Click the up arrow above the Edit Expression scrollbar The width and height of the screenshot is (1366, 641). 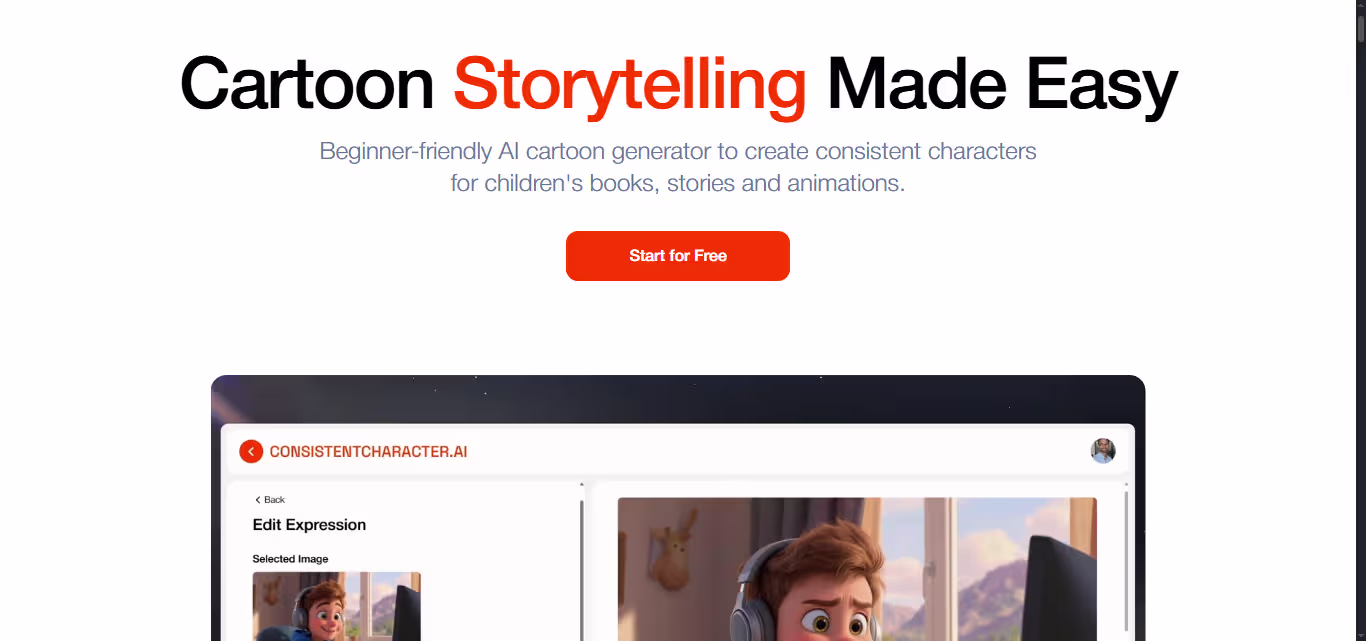582,485
